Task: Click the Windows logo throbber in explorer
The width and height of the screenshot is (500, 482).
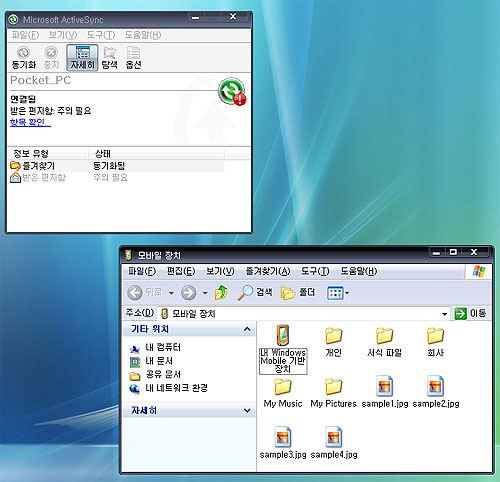Action: (479, 271)
